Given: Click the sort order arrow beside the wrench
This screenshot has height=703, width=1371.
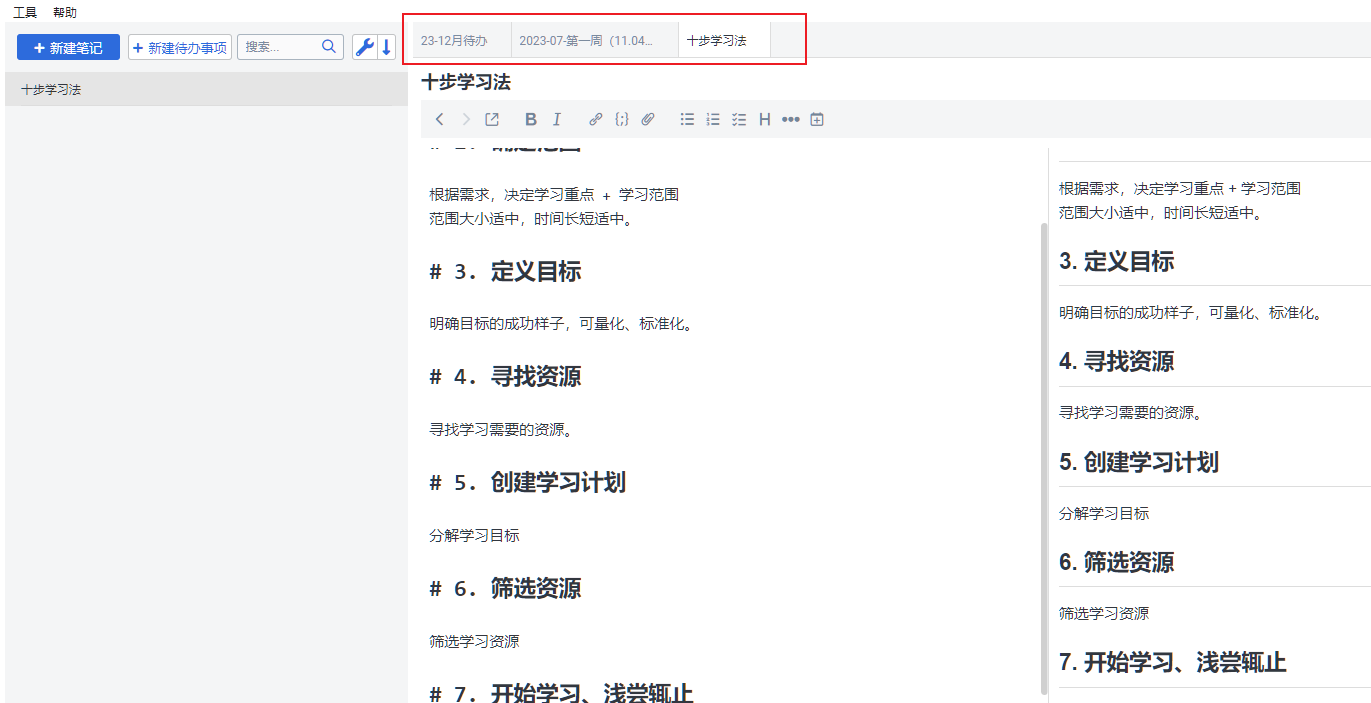Looking at the screenshot, I should (385, 47).
